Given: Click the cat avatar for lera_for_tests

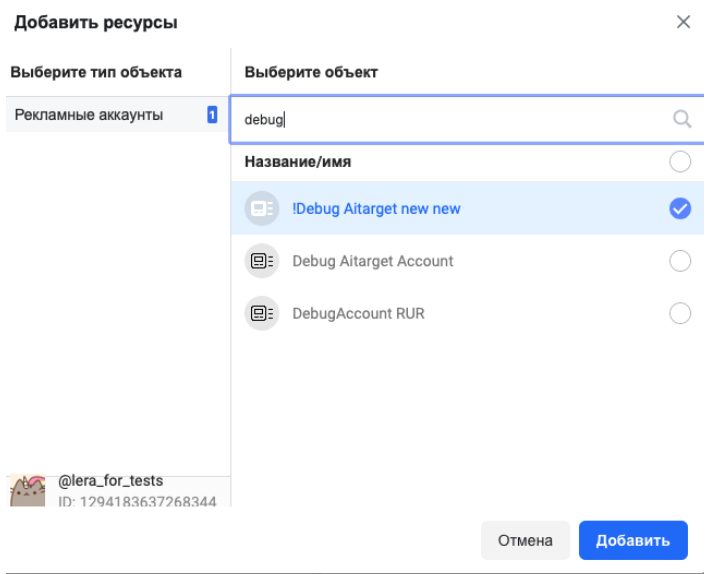Looking at the screenshot, I should coord(28,491).
